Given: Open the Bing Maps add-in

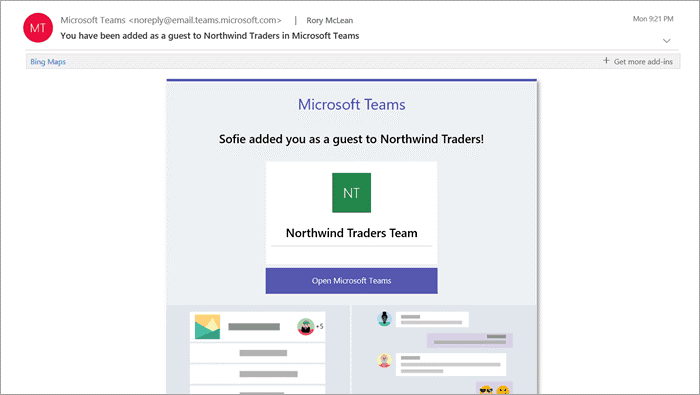Looking at the screenshot, I should 48,62.
